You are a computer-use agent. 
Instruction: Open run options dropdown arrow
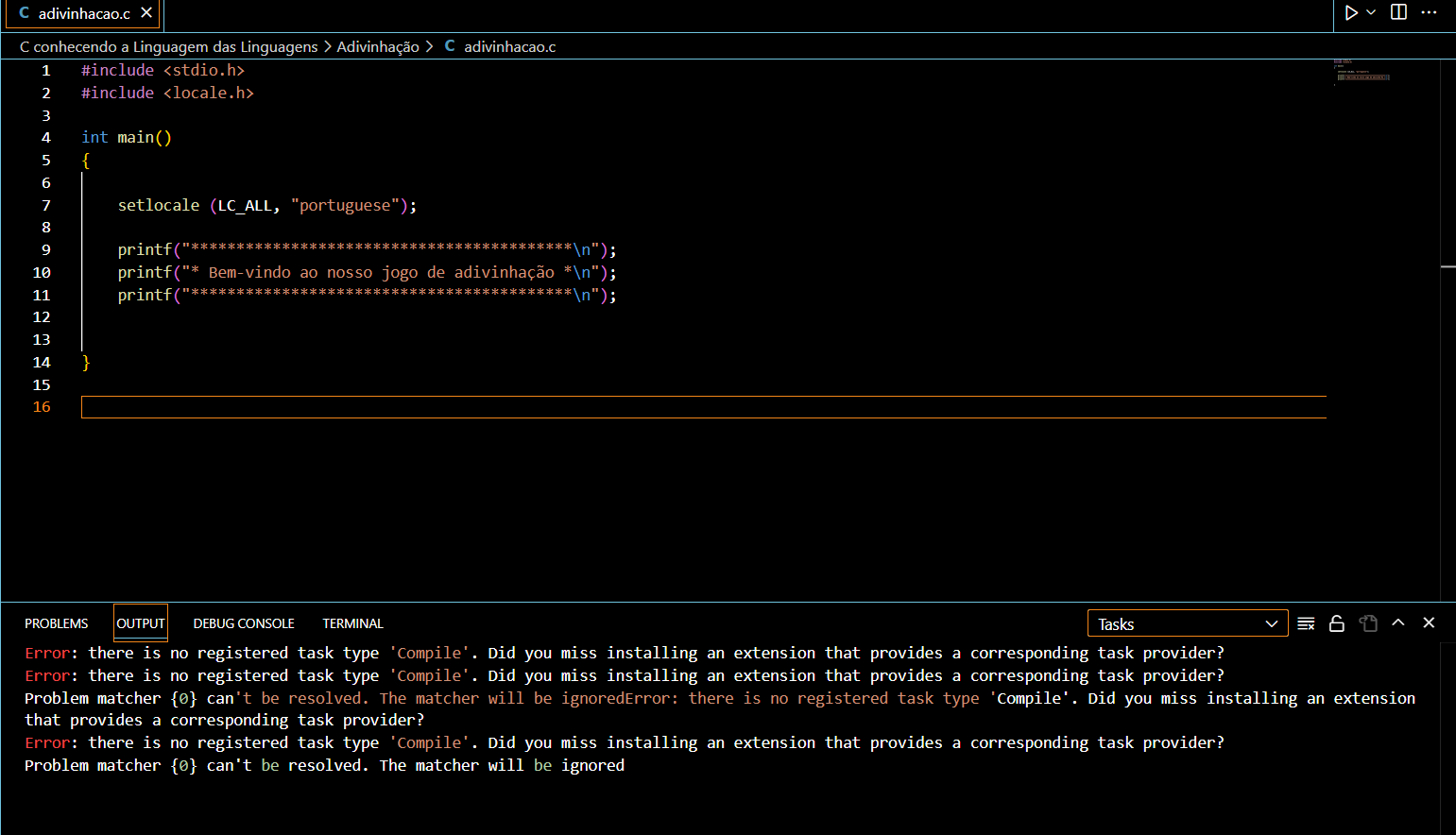pyautogui.click(x=1371, y=12)
